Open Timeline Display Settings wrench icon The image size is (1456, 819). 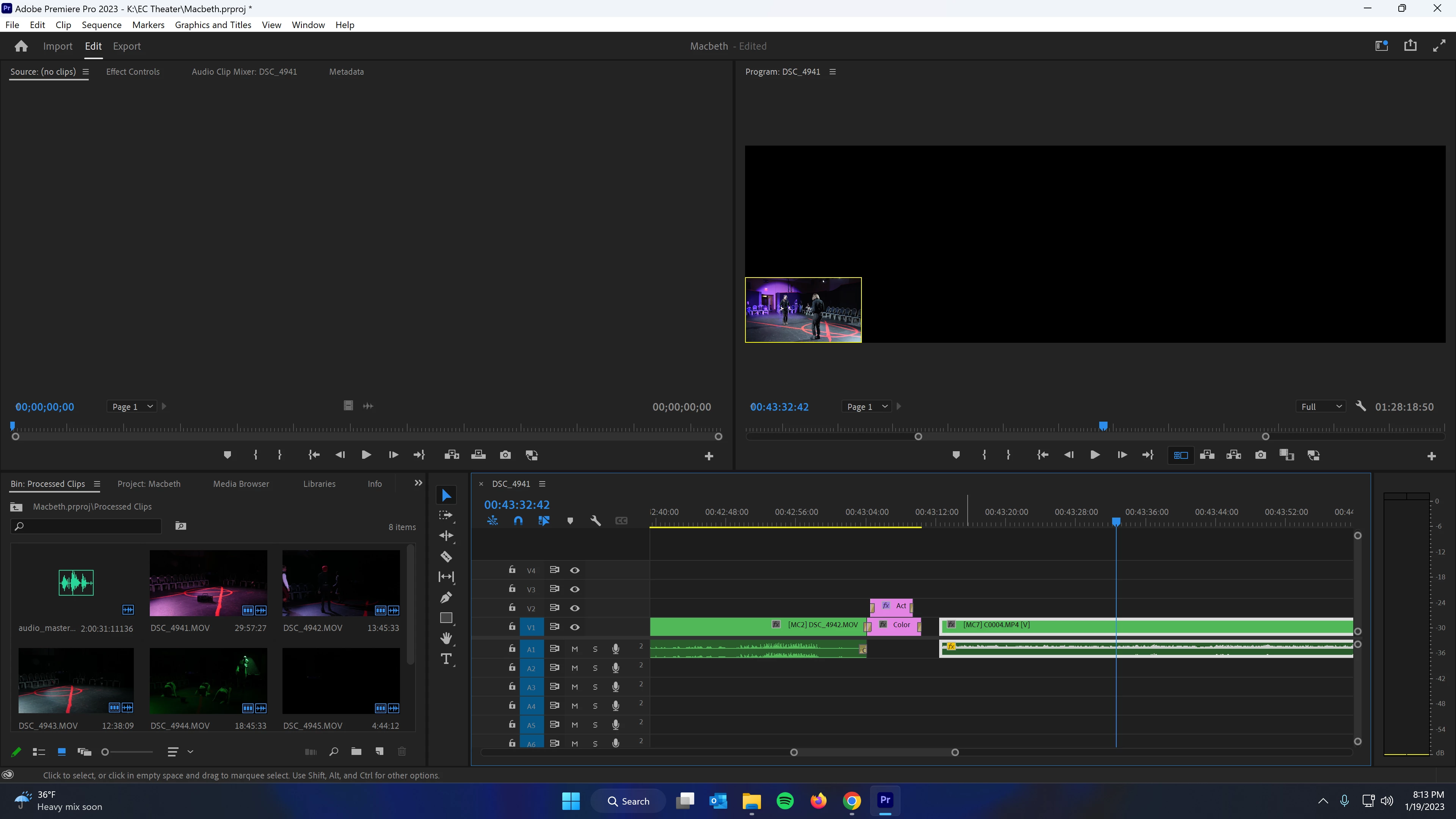[595, 521]
